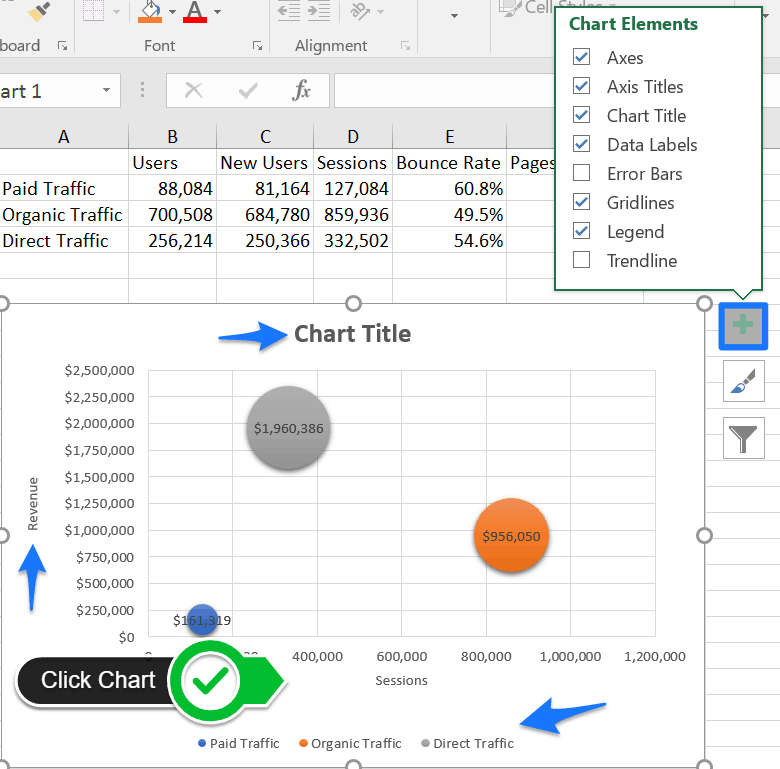
Task: Select cell with value 684,780
Action: 265,214
